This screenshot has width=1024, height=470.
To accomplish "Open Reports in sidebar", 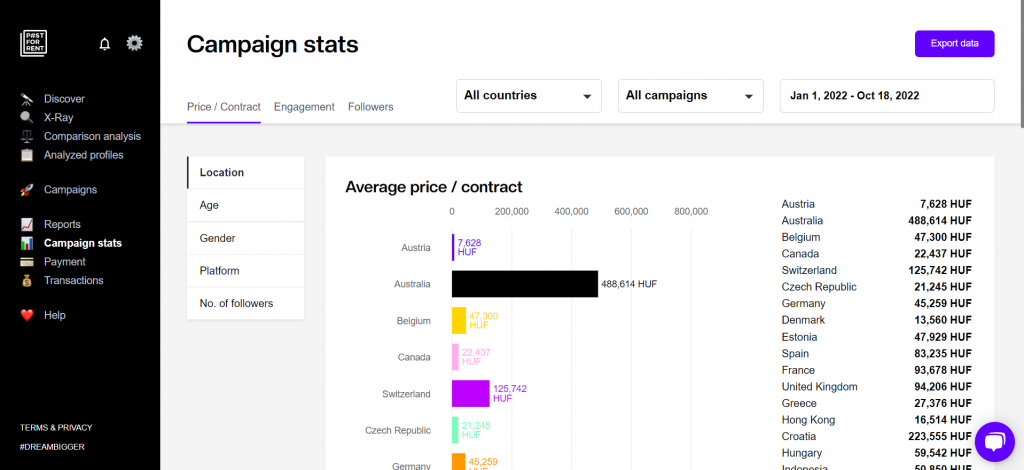I will (x=63, y=225).
